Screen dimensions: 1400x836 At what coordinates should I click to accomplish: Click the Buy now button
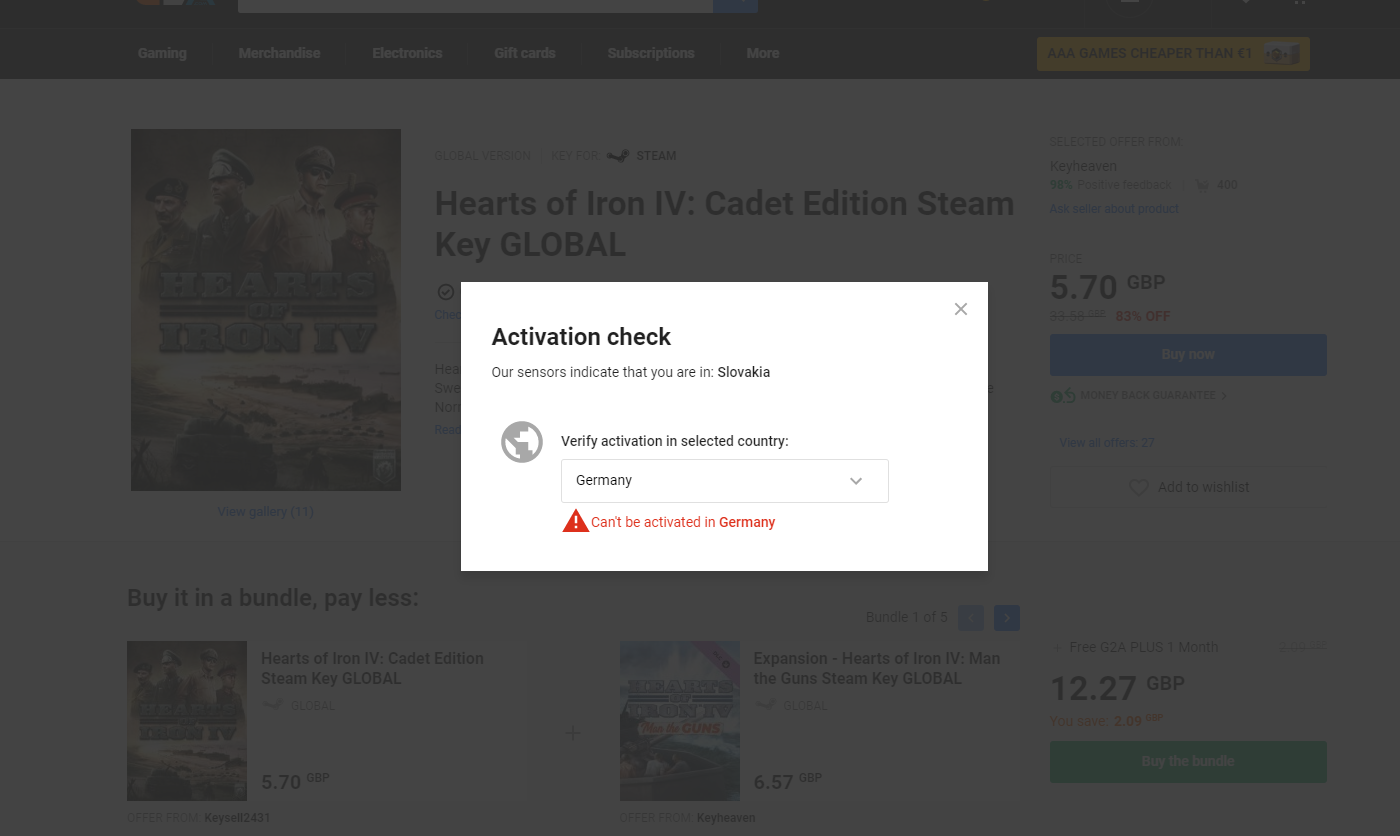point(1188,355)
